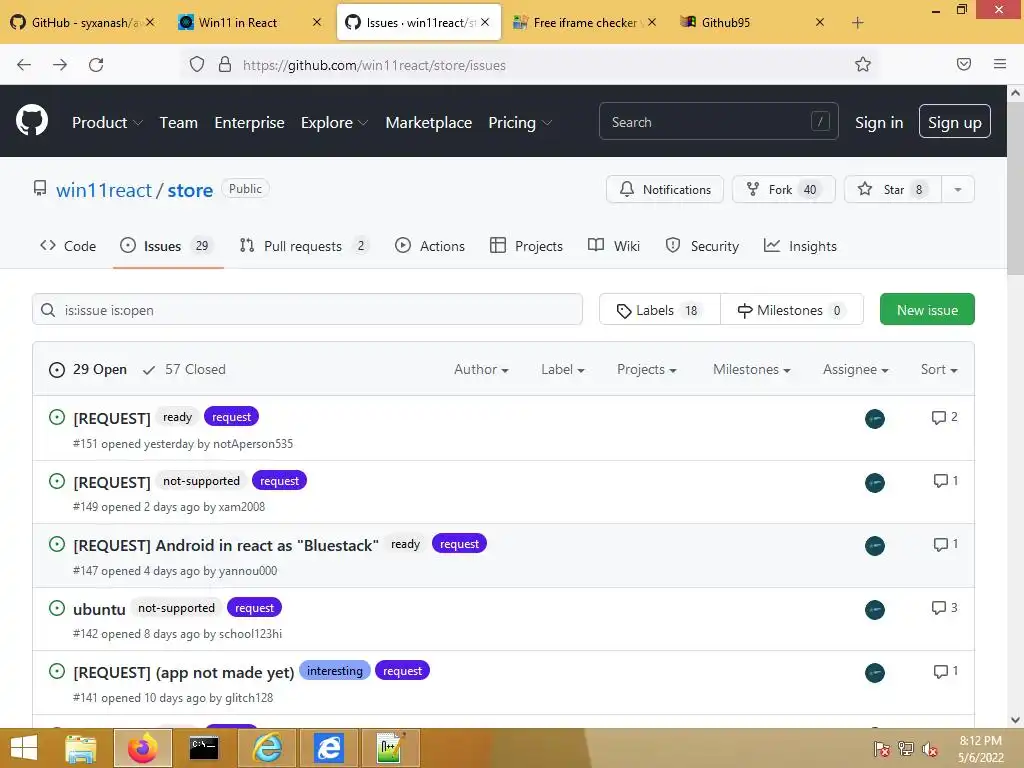Image resolution: width=1024 pixels, height=768 pixels.
Task: Show the 57 Closed issues
Action: click(x=184, y=370)
